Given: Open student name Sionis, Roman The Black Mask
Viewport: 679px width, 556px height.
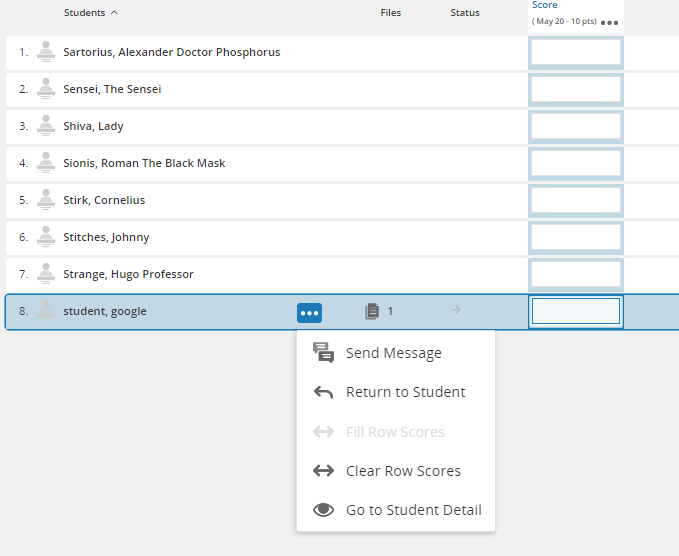Looking at the screenshot, I should (144, 163).
